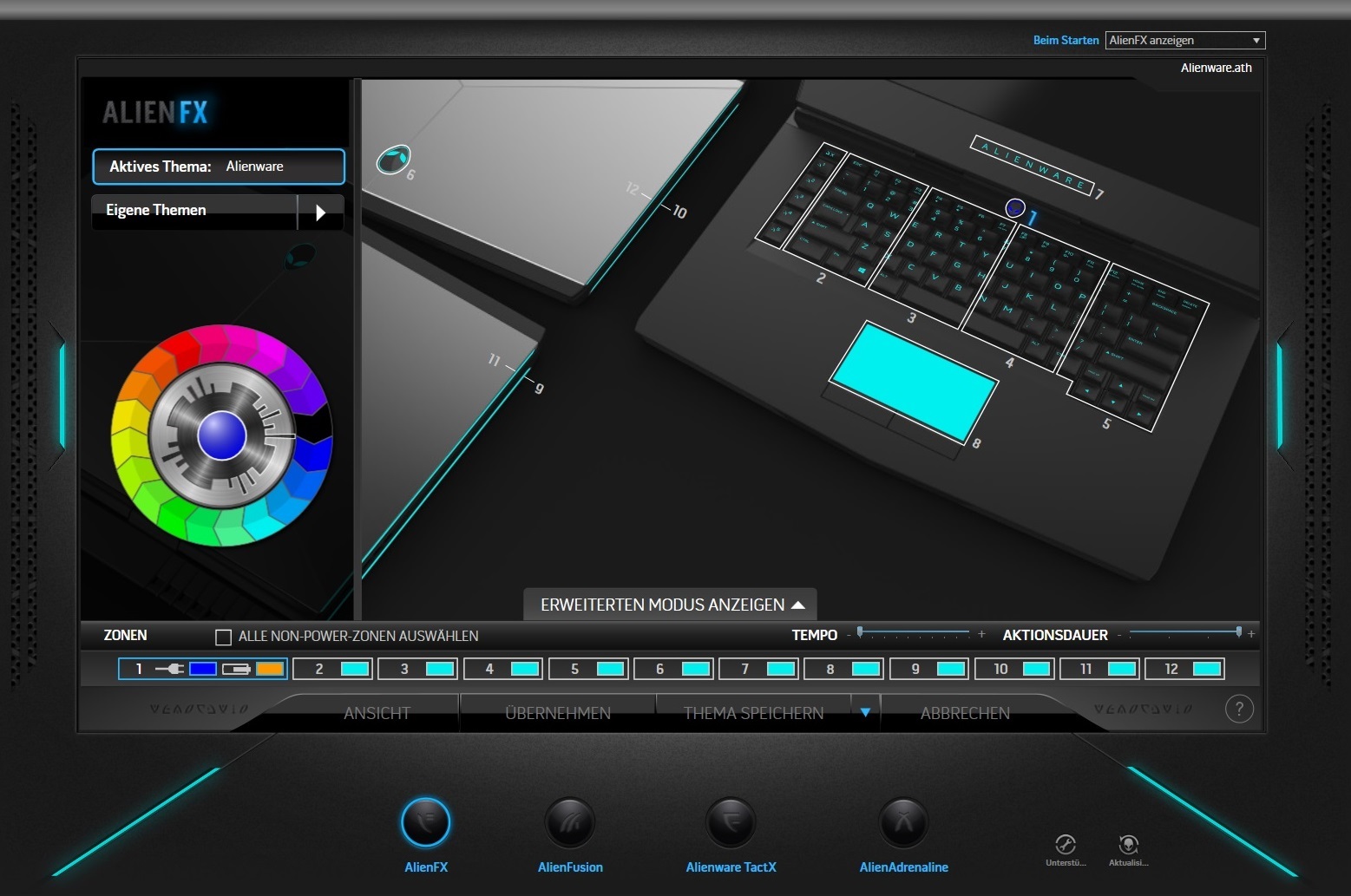
Task: Expand 'Erweiterten Modus anzeigen'
Action: click(672, 605)
